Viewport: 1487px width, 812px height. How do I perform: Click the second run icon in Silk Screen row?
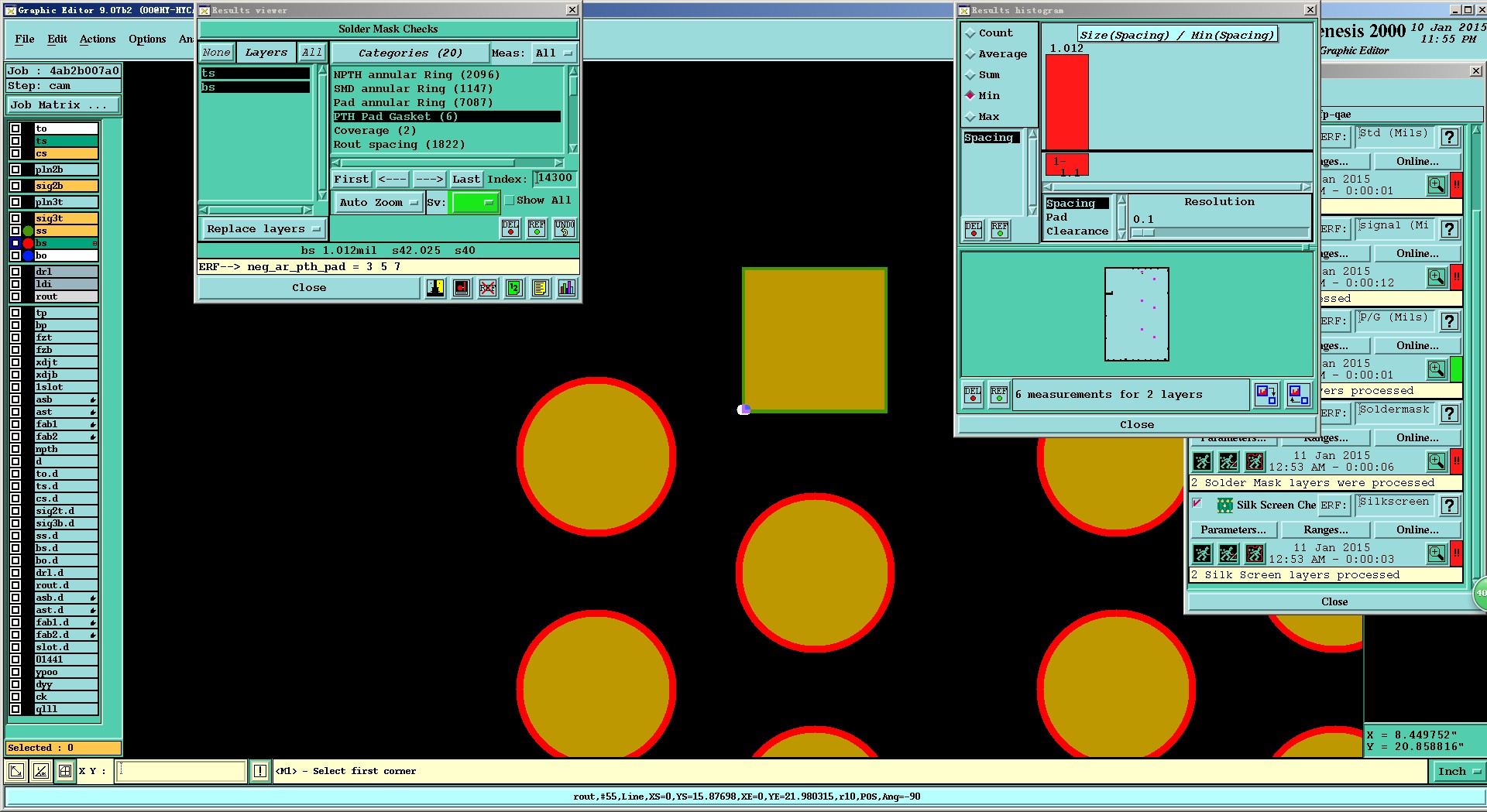pos(1228,553)
